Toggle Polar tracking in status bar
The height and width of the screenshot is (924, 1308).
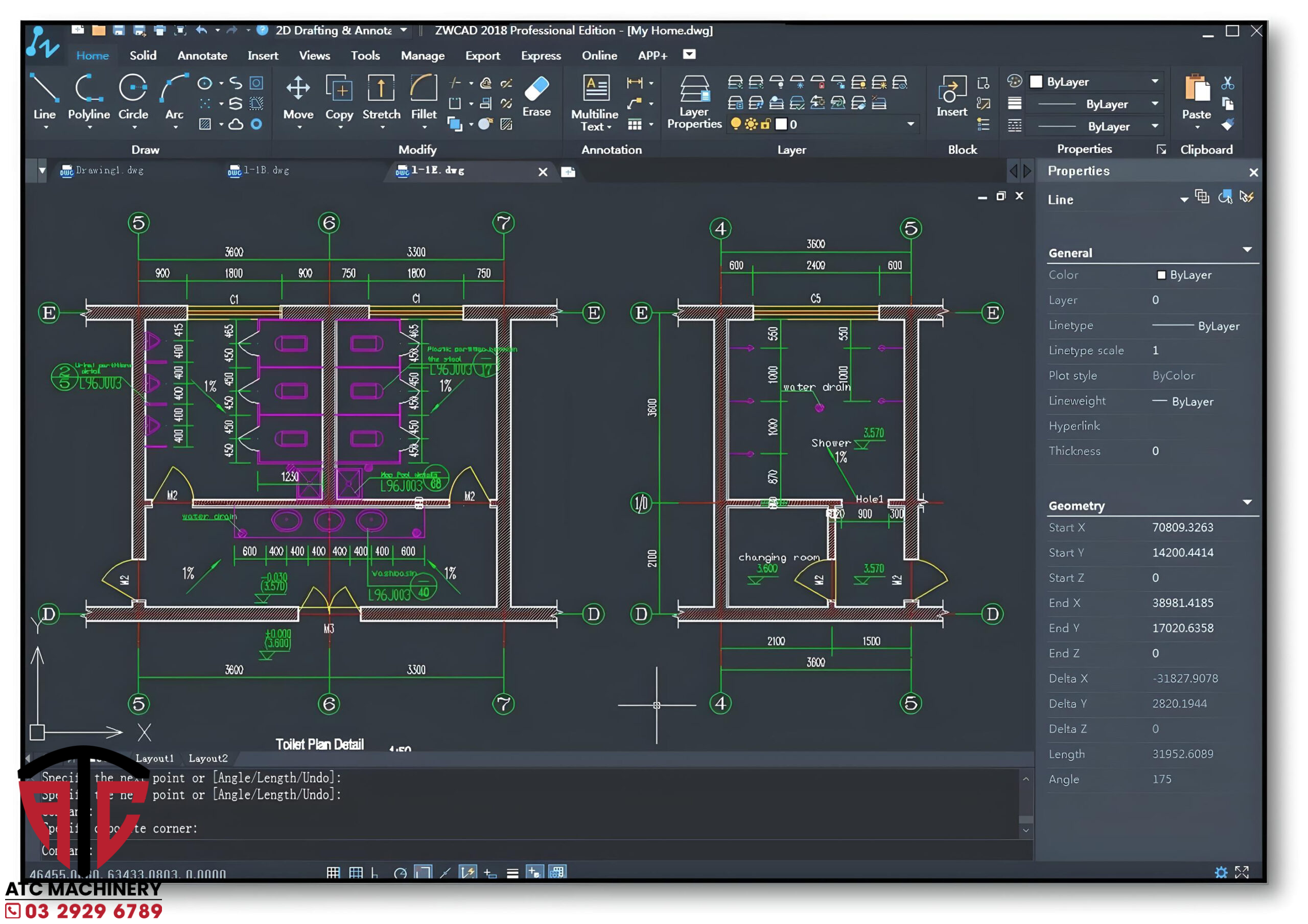point(400,873)
